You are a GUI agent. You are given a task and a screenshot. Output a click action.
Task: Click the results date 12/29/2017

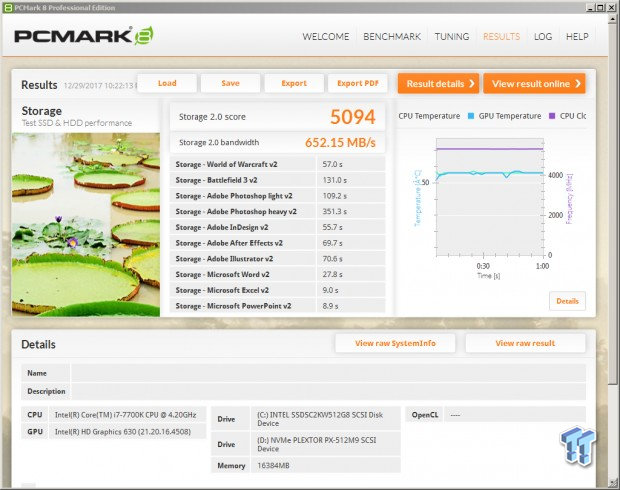[x=100, y=85]
